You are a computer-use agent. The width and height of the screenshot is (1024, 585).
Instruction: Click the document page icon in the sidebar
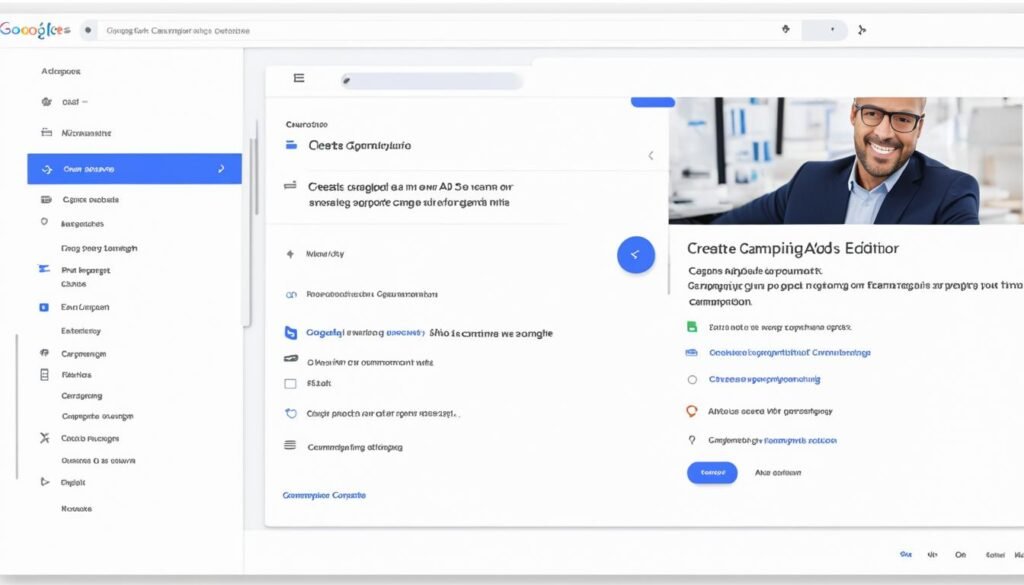pos(44,375)
